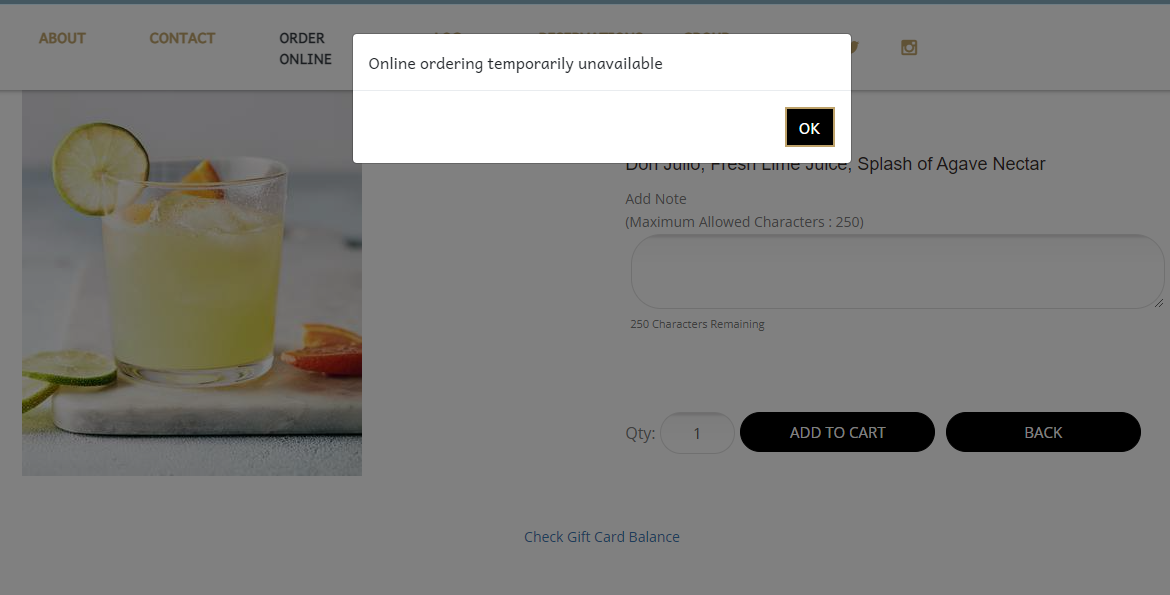This screenshot has height=595, width=1170.
Task: Click the margarita drink photo
Action: click(x=192, y=284)
